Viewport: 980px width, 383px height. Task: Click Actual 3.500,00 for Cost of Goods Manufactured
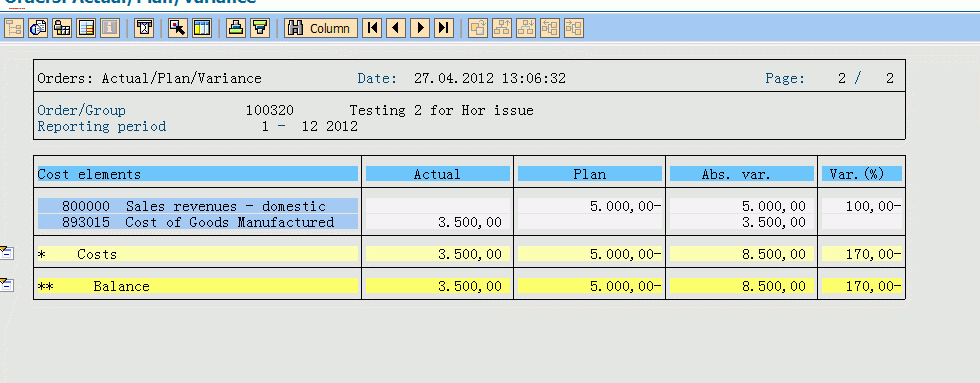pos(438,222)
